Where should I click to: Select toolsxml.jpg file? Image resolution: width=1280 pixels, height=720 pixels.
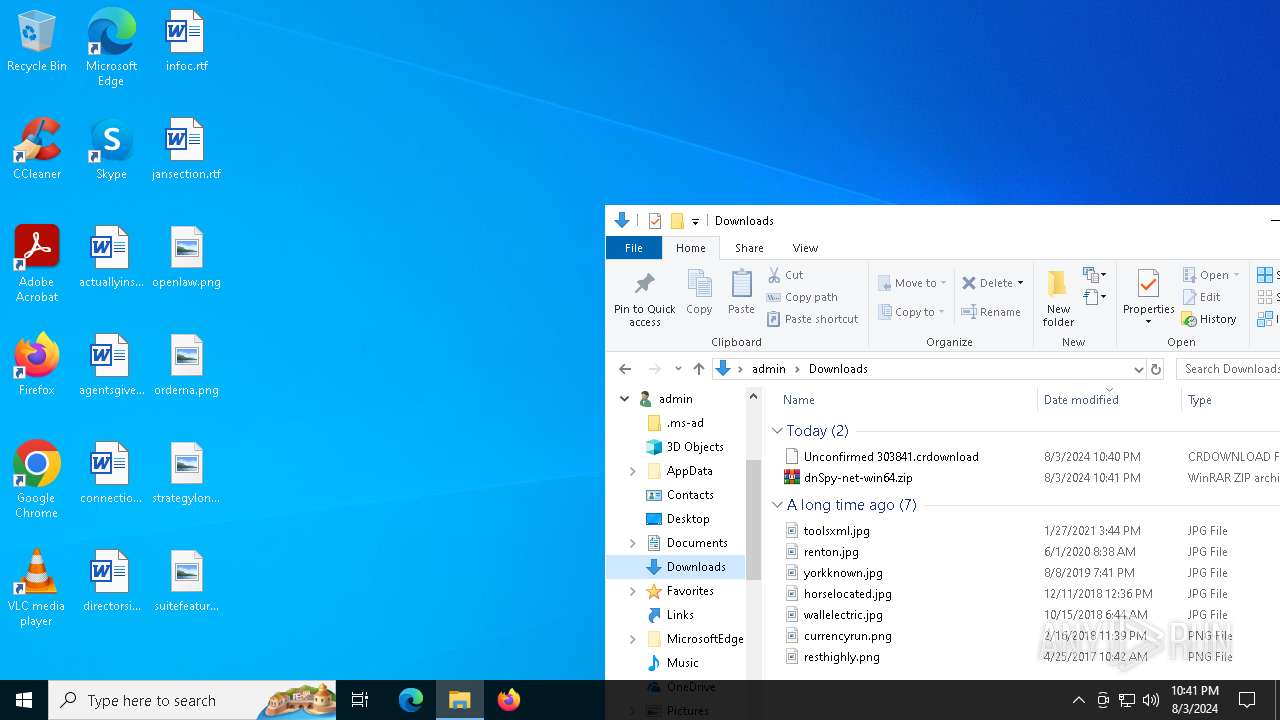click(836, 531)
